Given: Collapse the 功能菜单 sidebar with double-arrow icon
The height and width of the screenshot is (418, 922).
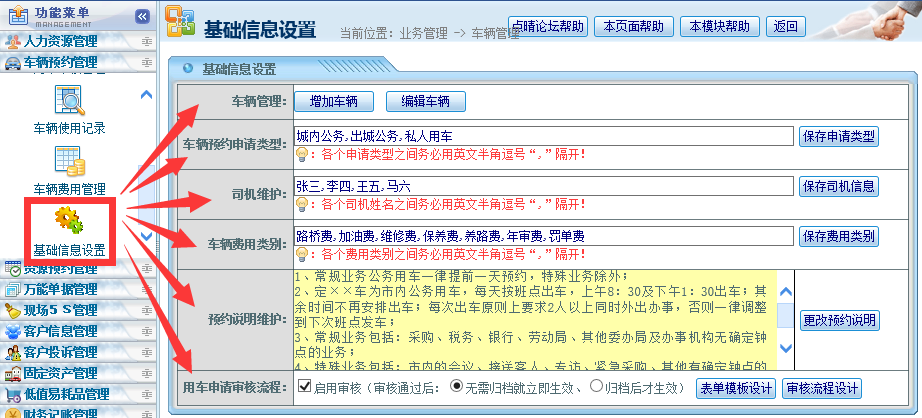Looking at the screenshot, I should pos(142,16).
